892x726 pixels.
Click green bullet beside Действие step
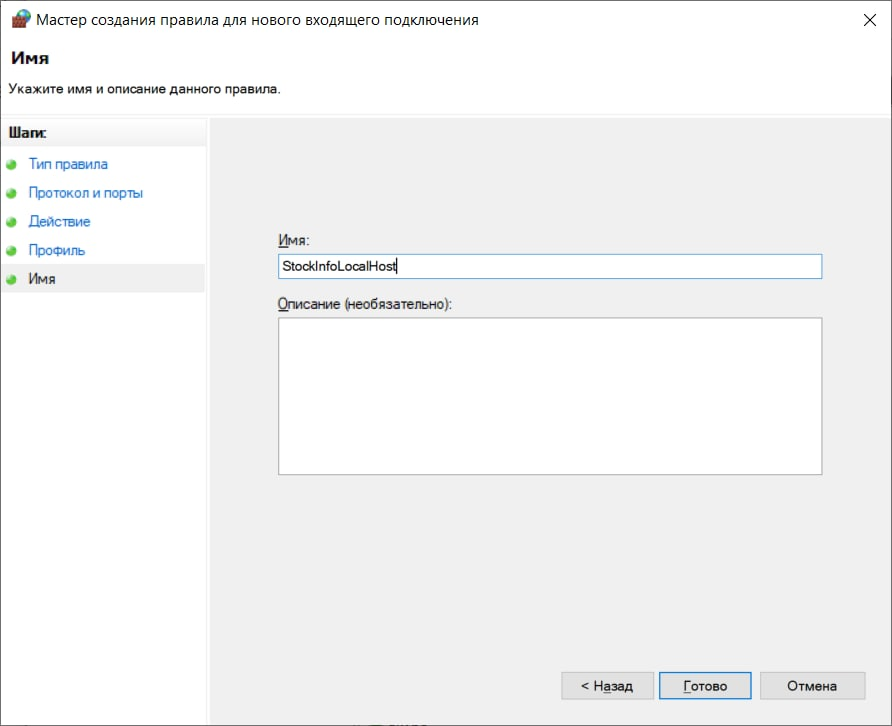click(11, 222)
